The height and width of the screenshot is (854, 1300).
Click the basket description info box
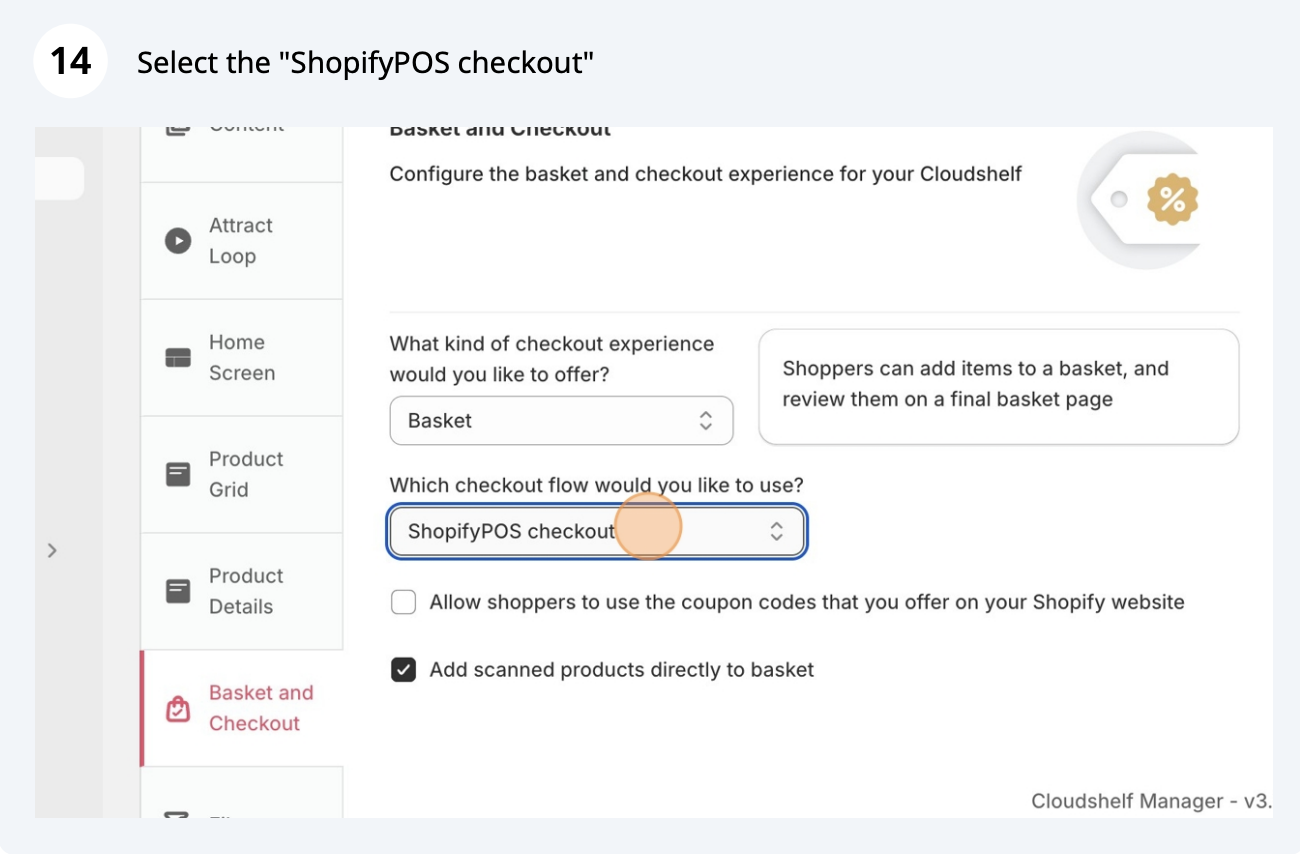[999, 387]
